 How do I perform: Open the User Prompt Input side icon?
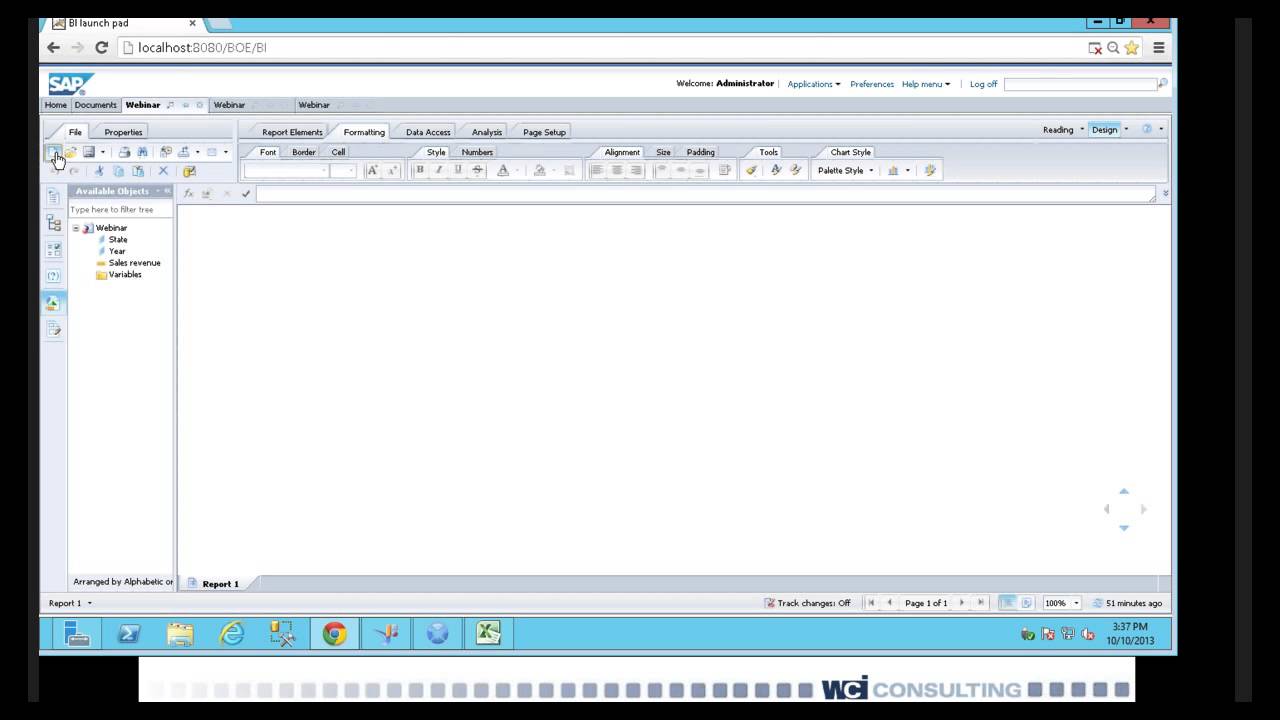click(54, 276)
